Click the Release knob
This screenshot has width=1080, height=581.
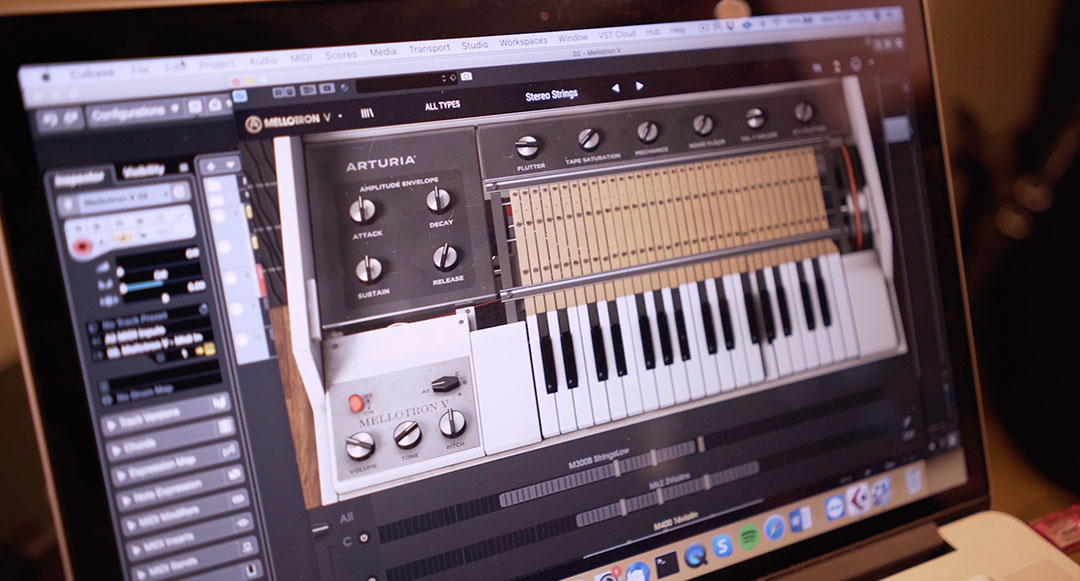445,257
